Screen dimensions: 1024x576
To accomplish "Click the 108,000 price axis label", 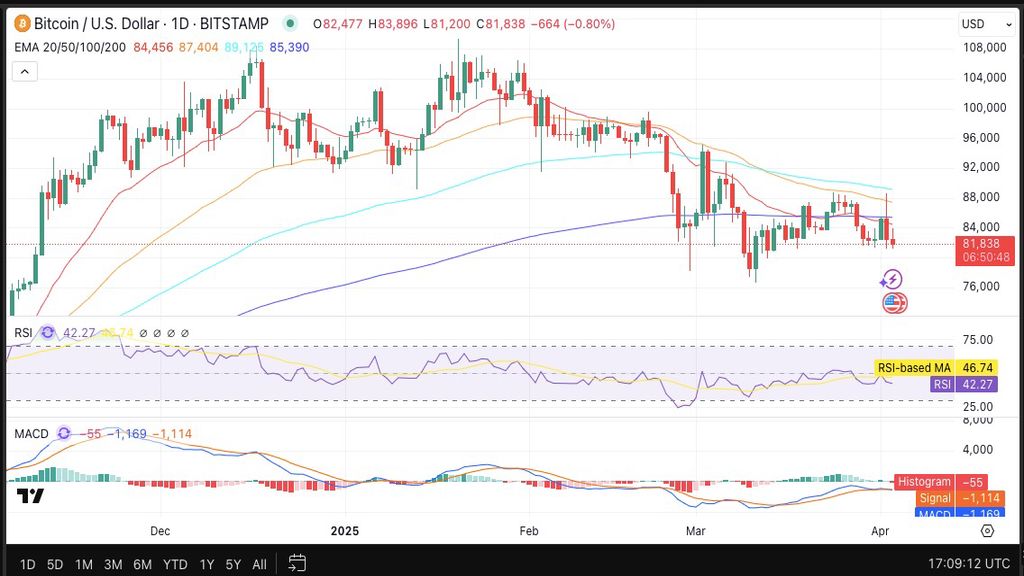I will point(984,48).
